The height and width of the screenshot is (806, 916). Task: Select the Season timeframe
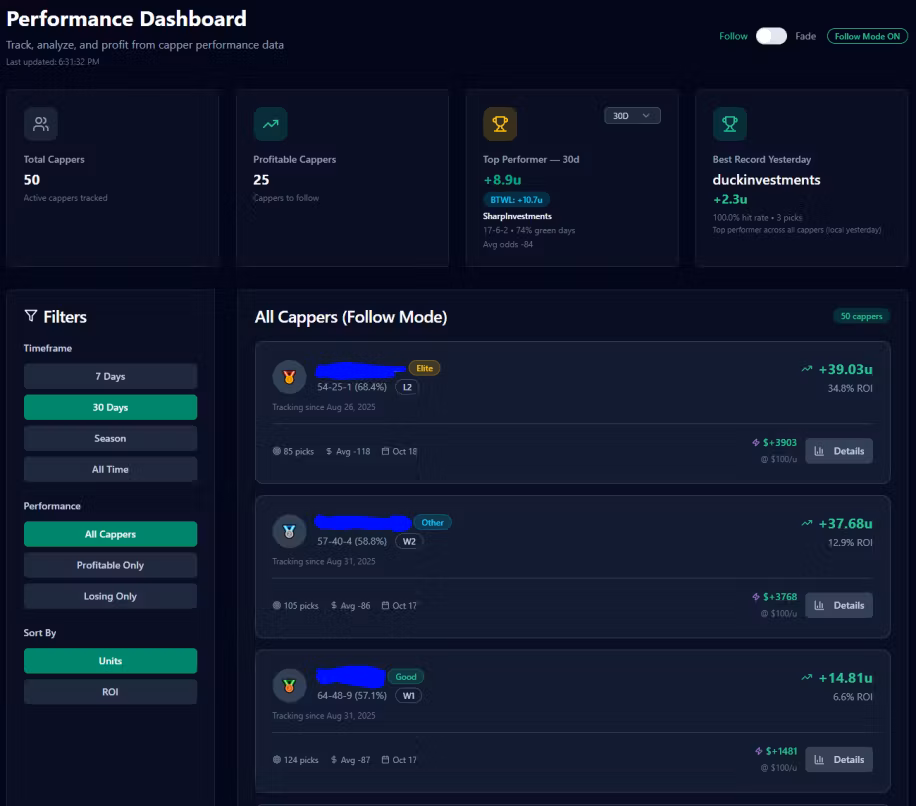tap(110, 438)
